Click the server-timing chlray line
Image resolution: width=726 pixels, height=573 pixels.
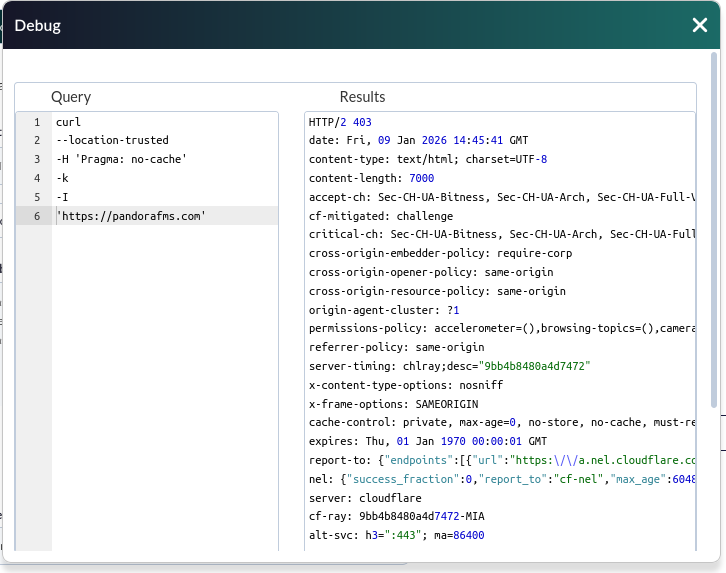[x=449, y=366]
